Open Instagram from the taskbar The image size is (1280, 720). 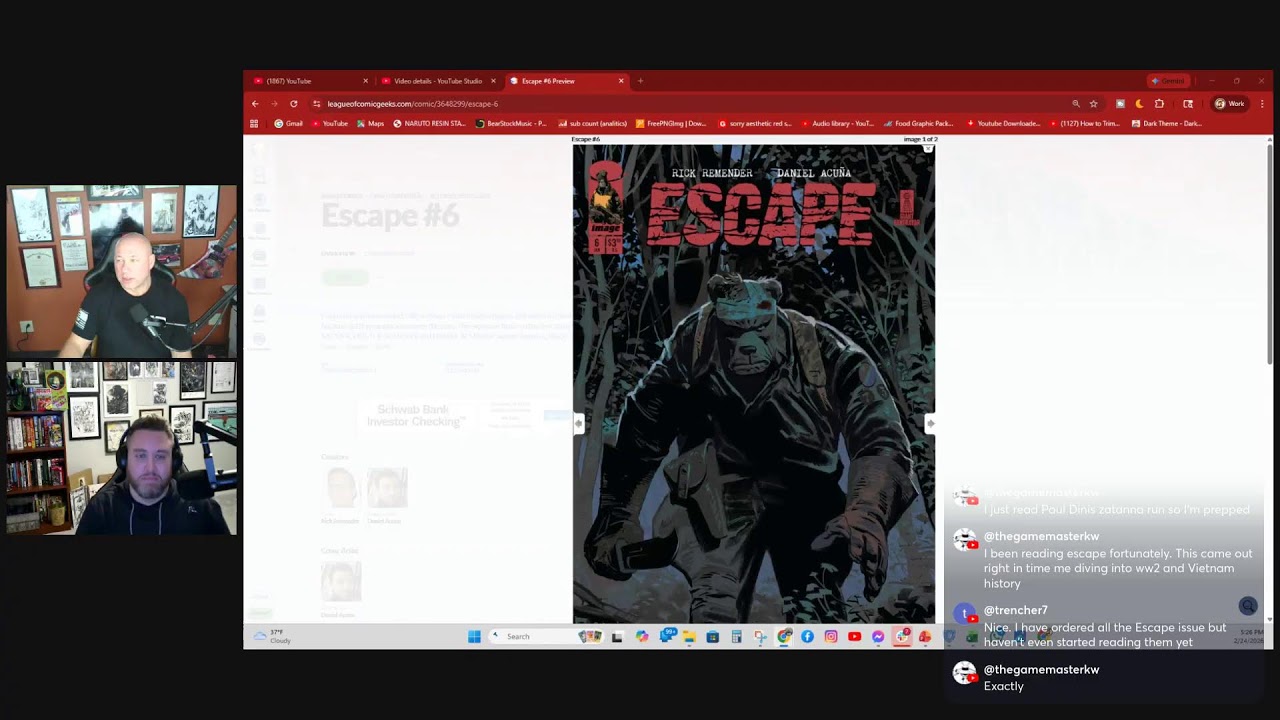tap(831, 637)
